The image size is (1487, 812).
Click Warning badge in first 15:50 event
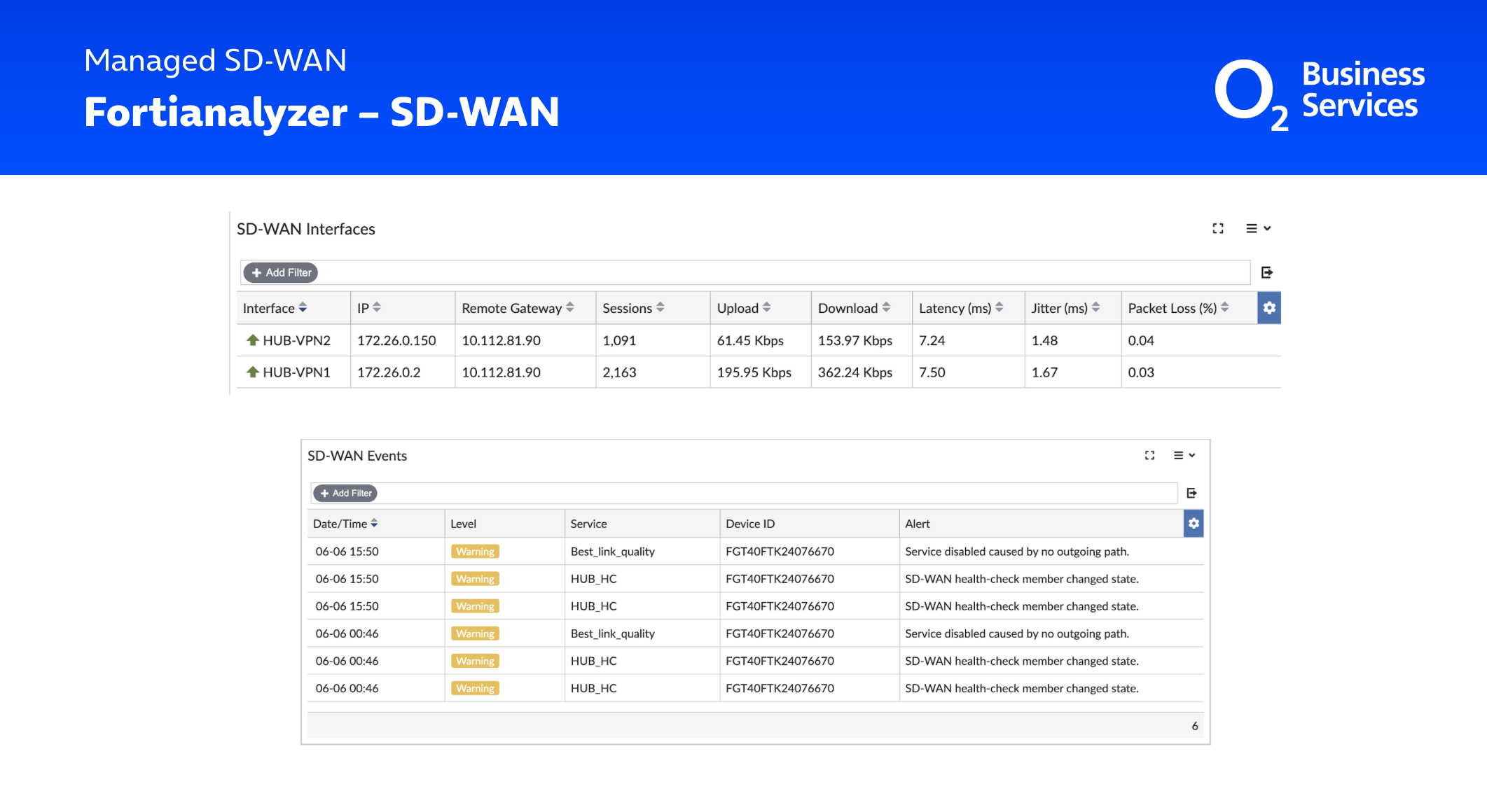tap(475, 552)
